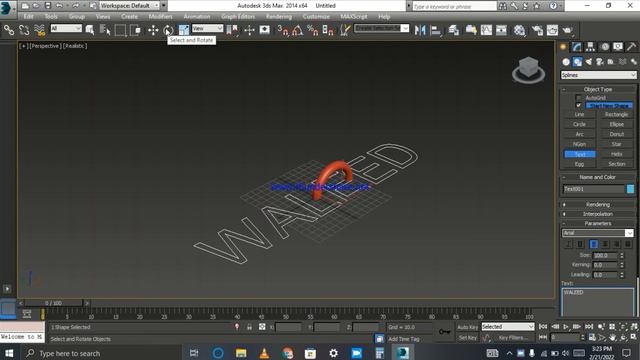
Task: Select the Select and Link tool
Action: coord(9,30)
